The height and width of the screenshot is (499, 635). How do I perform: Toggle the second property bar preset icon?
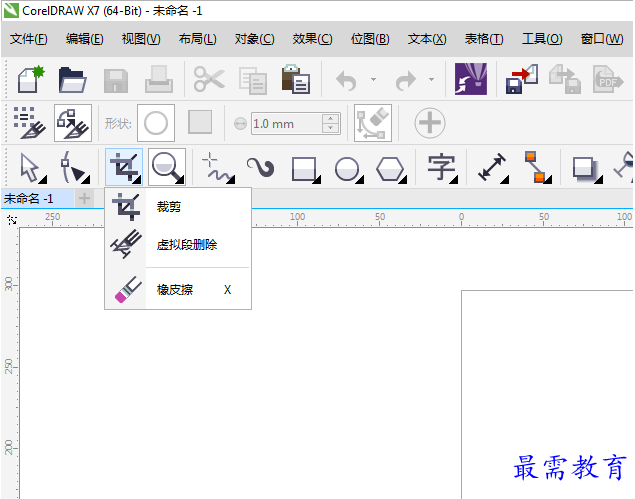coord(73,123)
